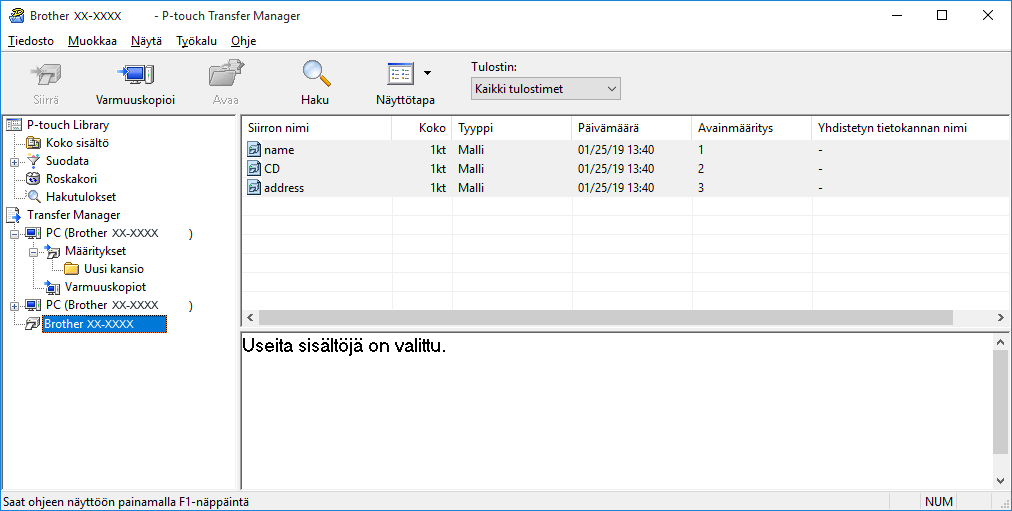Expand the second PC (Brother XX-XXXX) node
The height and width of the screenshot is (511, 1012).
pyautogui.click(x=14, y=306)
